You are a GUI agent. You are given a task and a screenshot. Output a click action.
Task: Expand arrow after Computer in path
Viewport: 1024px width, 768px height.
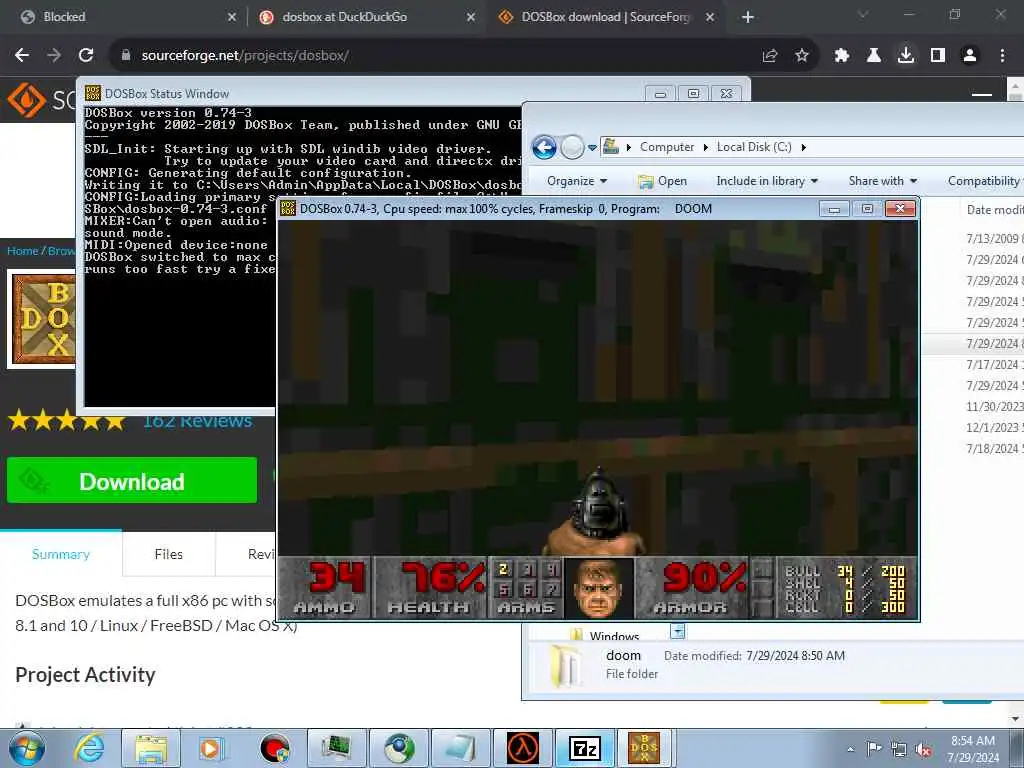[x=705, y=148]
